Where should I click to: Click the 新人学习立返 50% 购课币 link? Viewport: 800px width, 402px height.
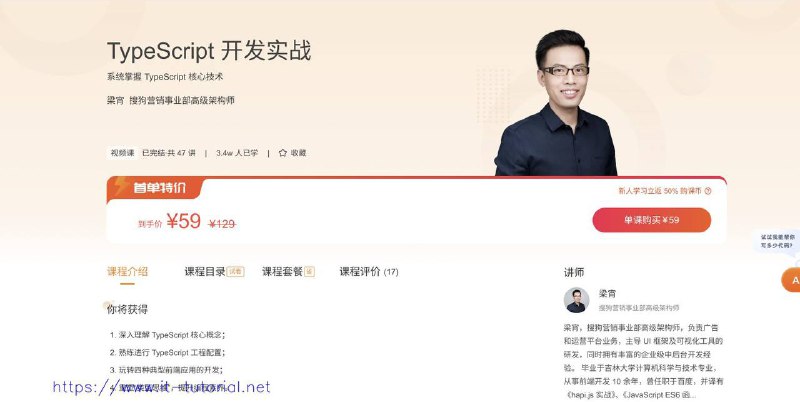point(660,191)
